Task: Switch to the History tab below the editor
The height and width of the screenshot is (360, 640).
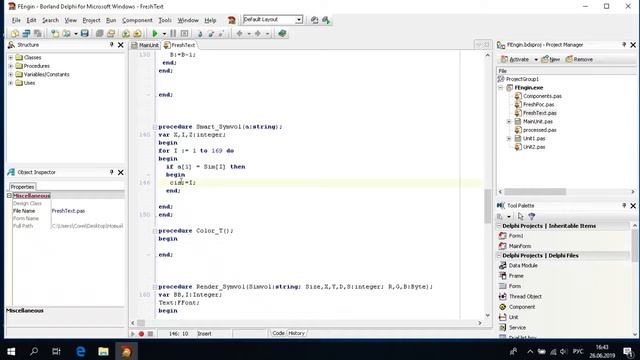Action: coord(296,333)
